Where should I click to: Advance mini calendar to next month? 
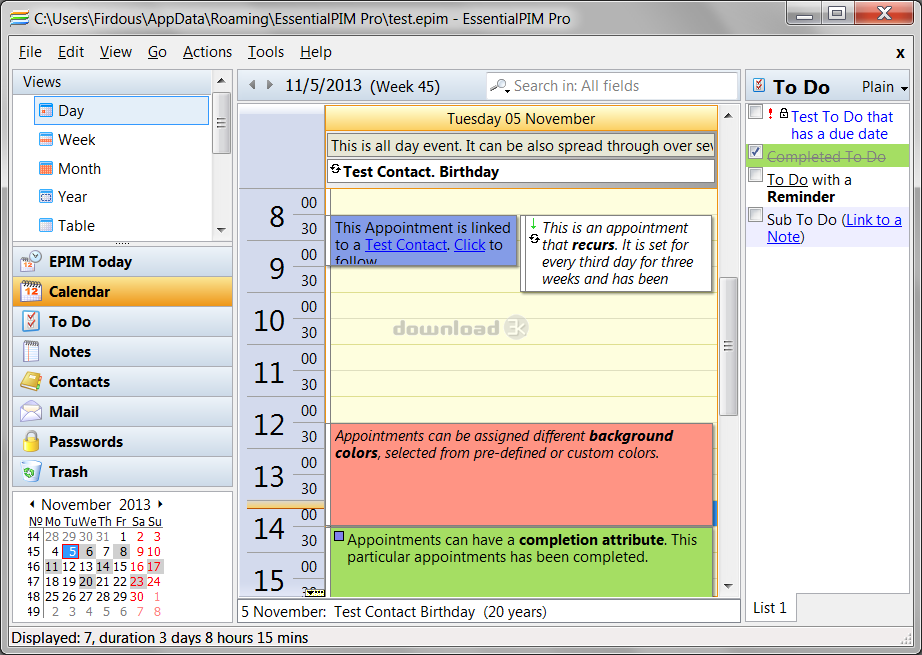click(160, 504)
